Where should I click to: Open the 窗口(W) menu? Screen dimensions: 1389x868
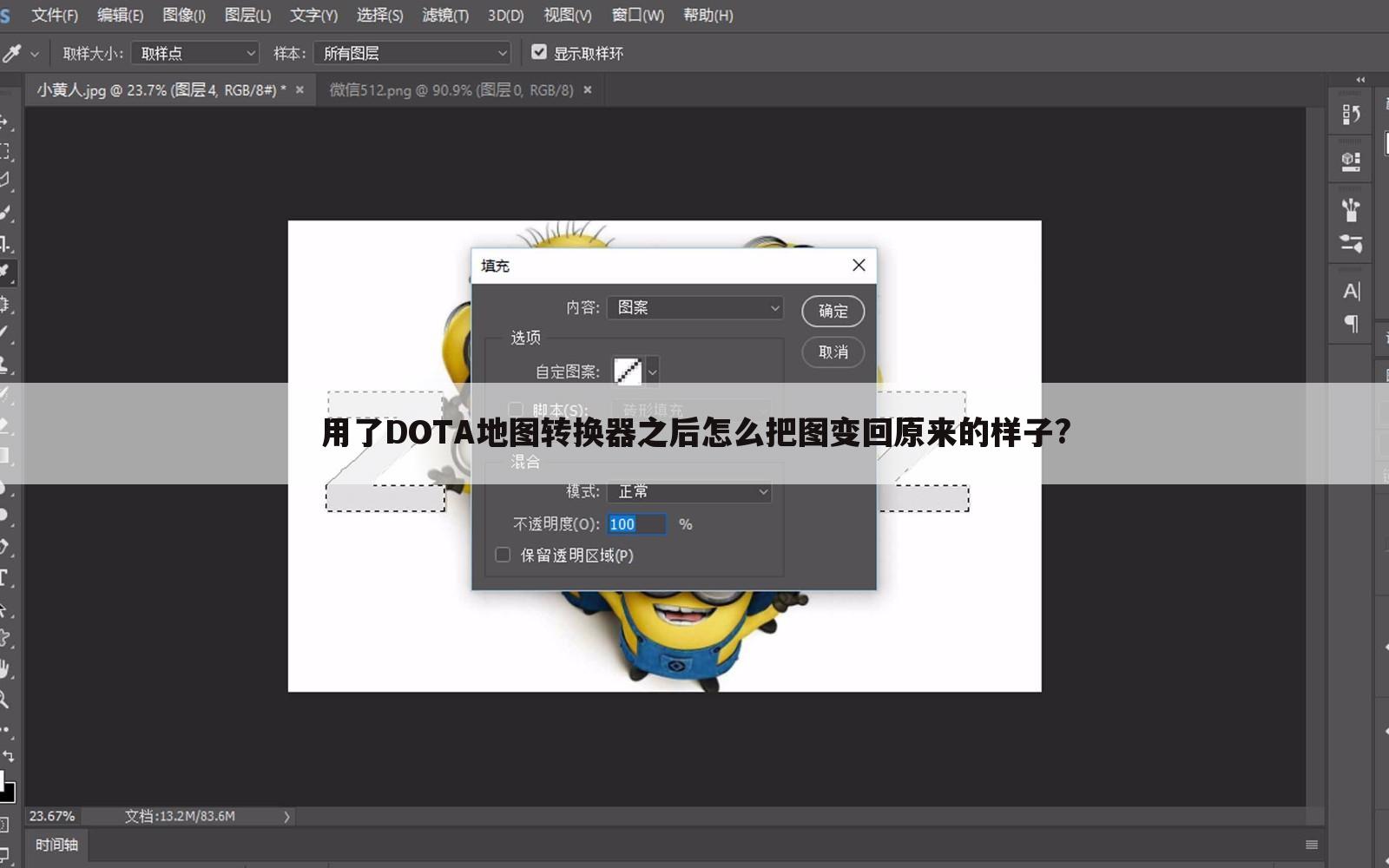click(638, 16)
